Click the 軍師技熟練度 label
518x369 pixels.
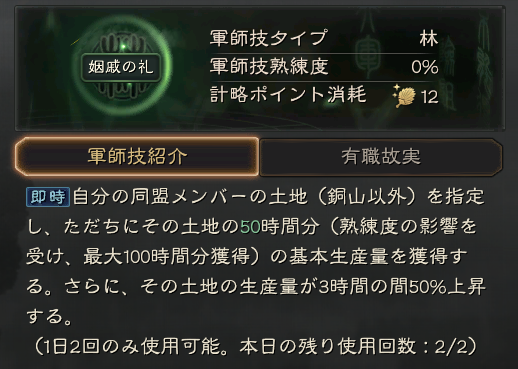[269, 66]
